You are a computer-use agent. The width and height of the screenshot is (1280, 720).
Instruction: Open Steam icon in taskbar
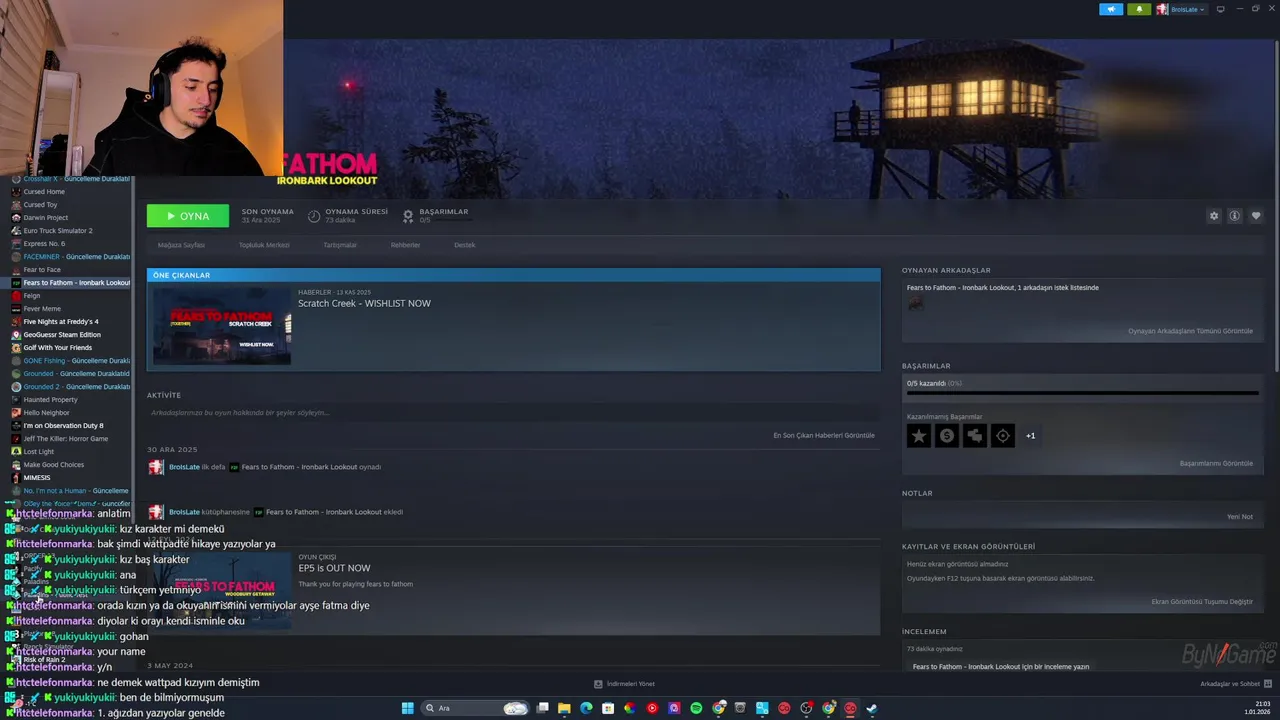[872, 708]
